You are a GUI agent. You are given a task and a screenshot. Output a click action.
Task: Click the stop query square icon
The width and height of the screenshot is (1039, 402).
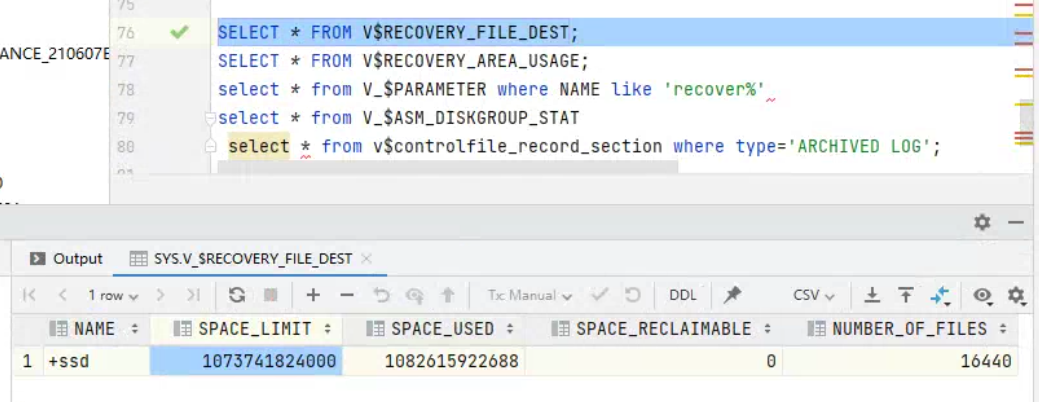(x=270, y=295)
